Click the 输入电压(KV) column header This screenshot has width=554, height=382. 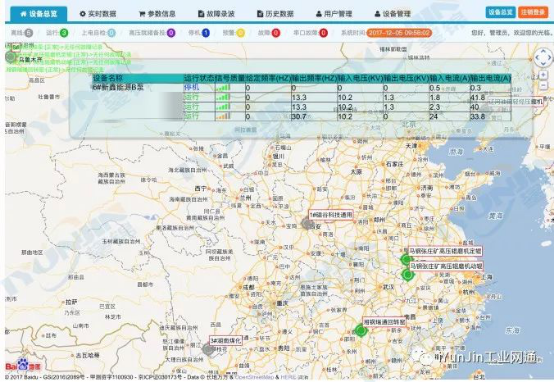click(360, 78)
